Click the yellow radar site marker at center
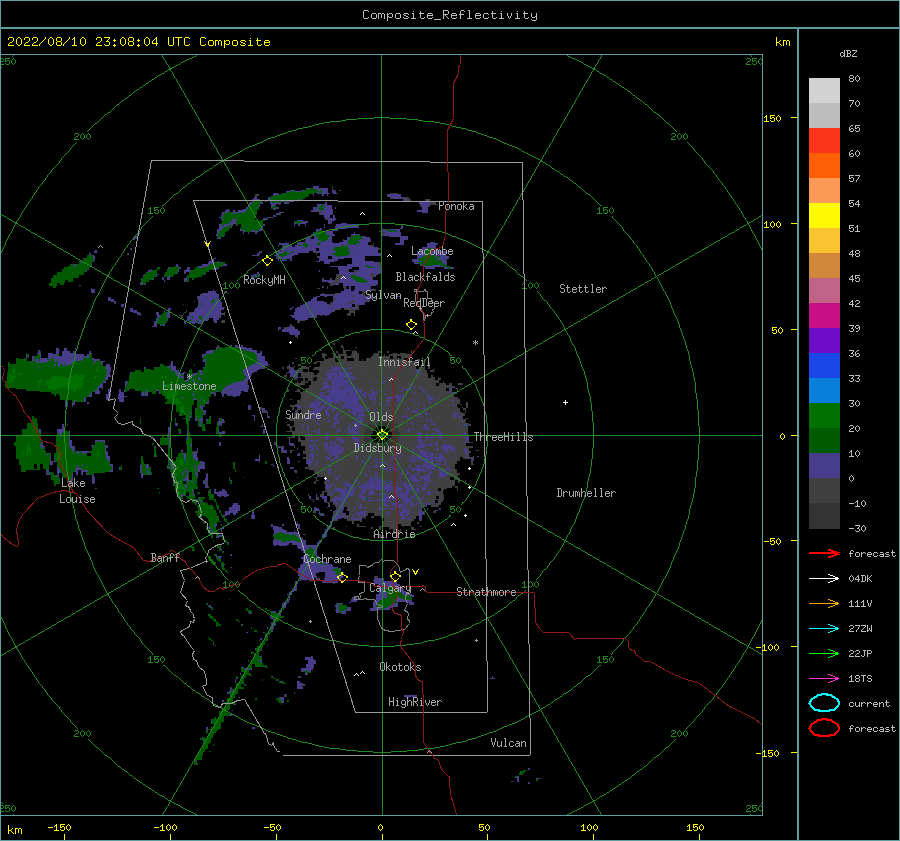This screenshot has height=841, width=900. point(382,435)
